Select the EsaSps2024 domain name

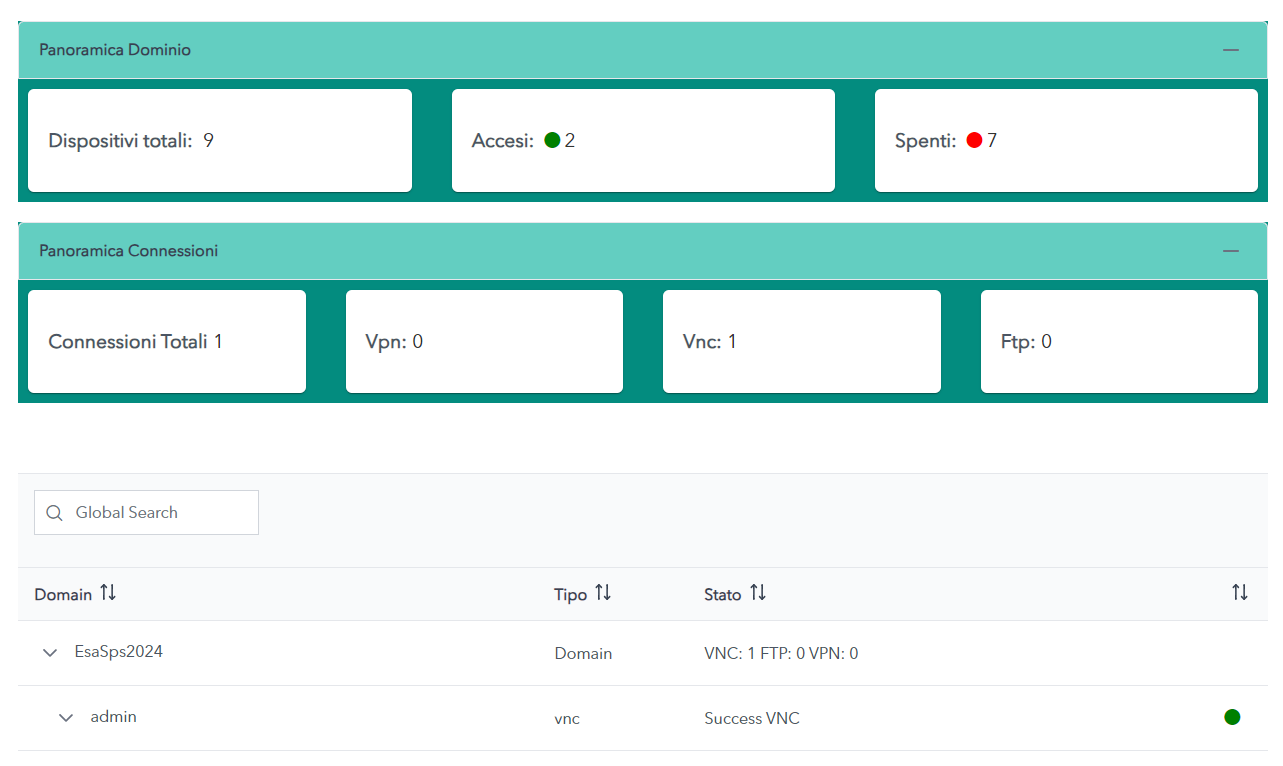(119, 652)
